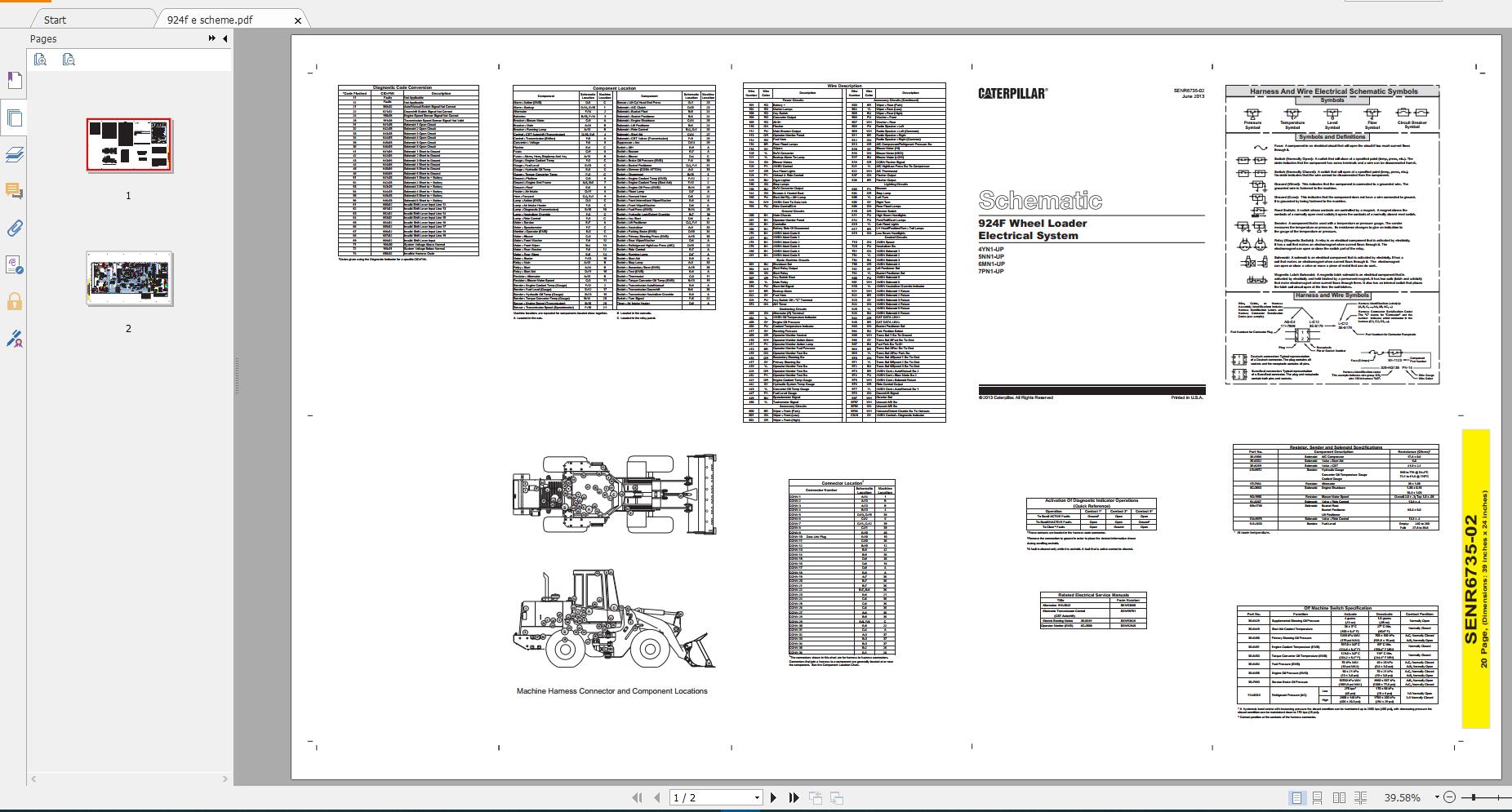Switch to continuous facing view mode
Screen dimensions: 1512x812
click(1360, 798)
